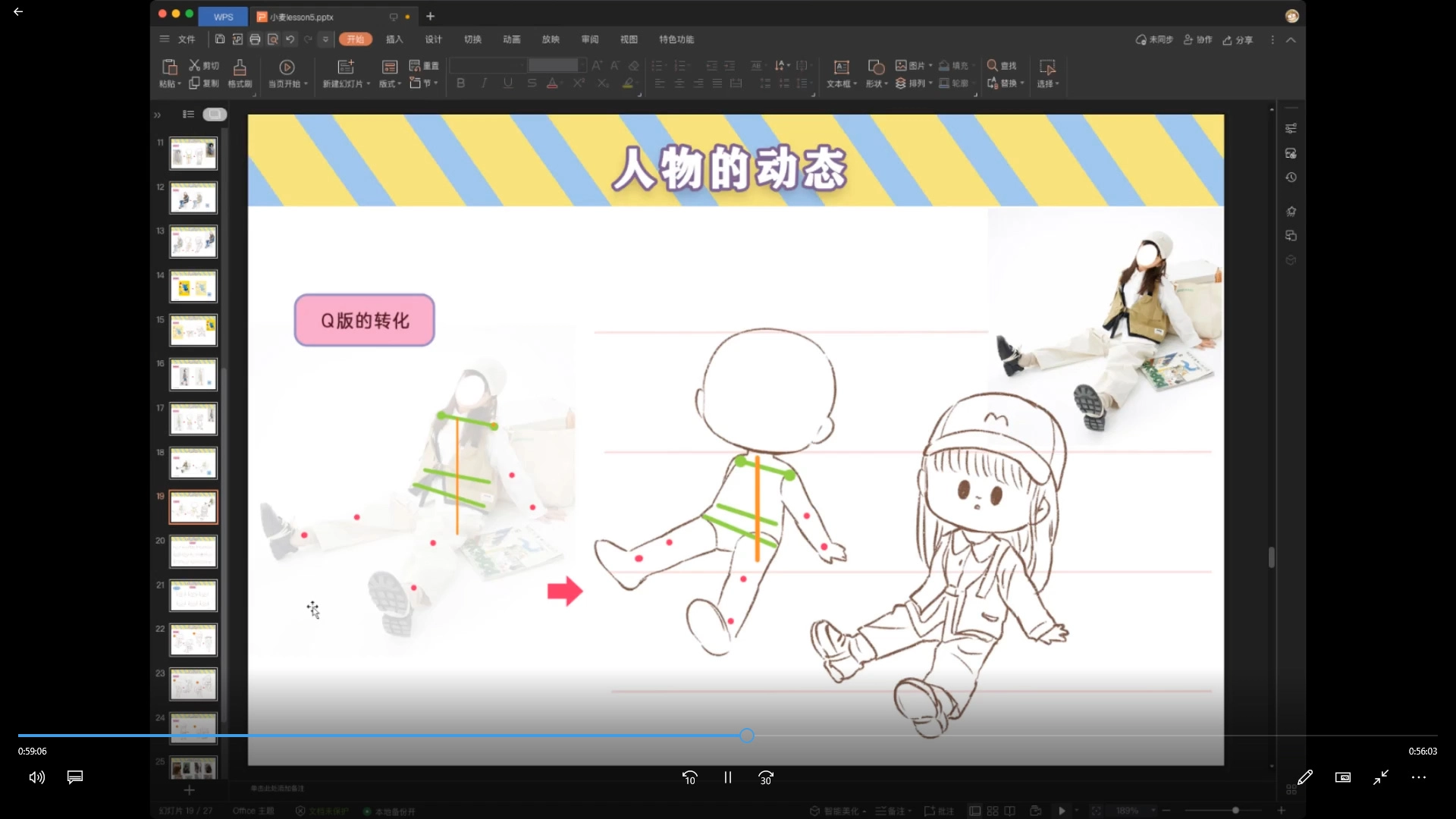Click the Text Box (文本框) icon
The height and width of the screenshot is (819, 1456).
(x=841, y=67)
